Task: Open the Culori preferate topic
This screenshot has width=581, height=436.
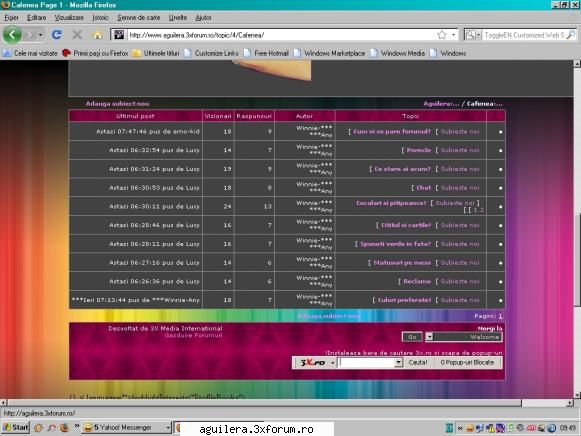Action: click(404, 300)
